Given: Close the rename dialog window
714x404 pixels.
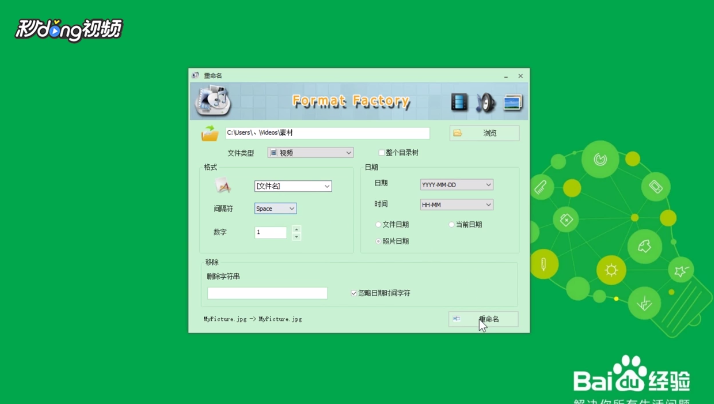Looking at the screenshot, I should point(520,76).
